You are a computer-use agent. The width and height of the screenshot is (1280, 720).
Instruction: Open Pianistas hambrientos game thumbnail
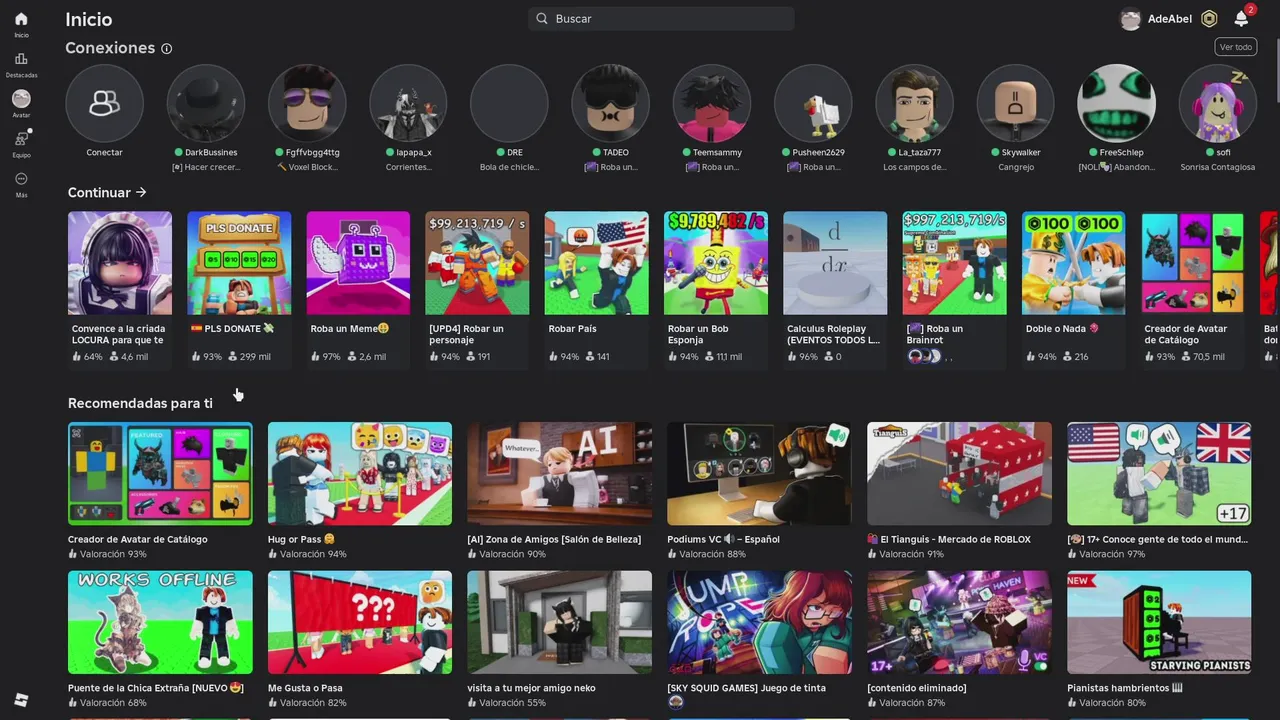coord(1159,622)
